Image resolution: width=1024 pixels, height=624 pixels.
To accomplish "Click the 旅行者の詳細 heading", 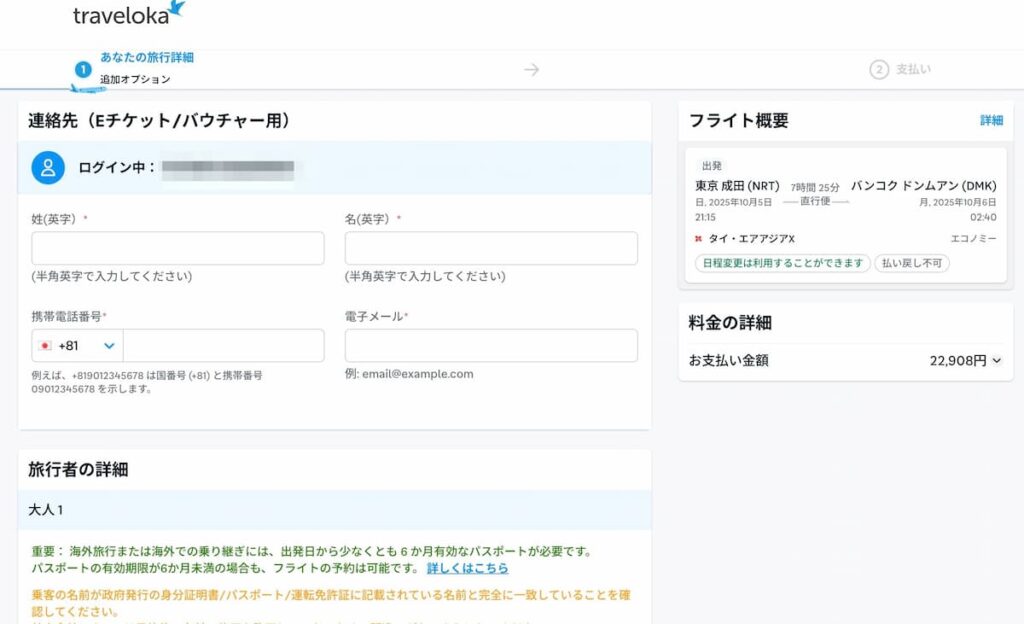I will click(x=78, y=469).
